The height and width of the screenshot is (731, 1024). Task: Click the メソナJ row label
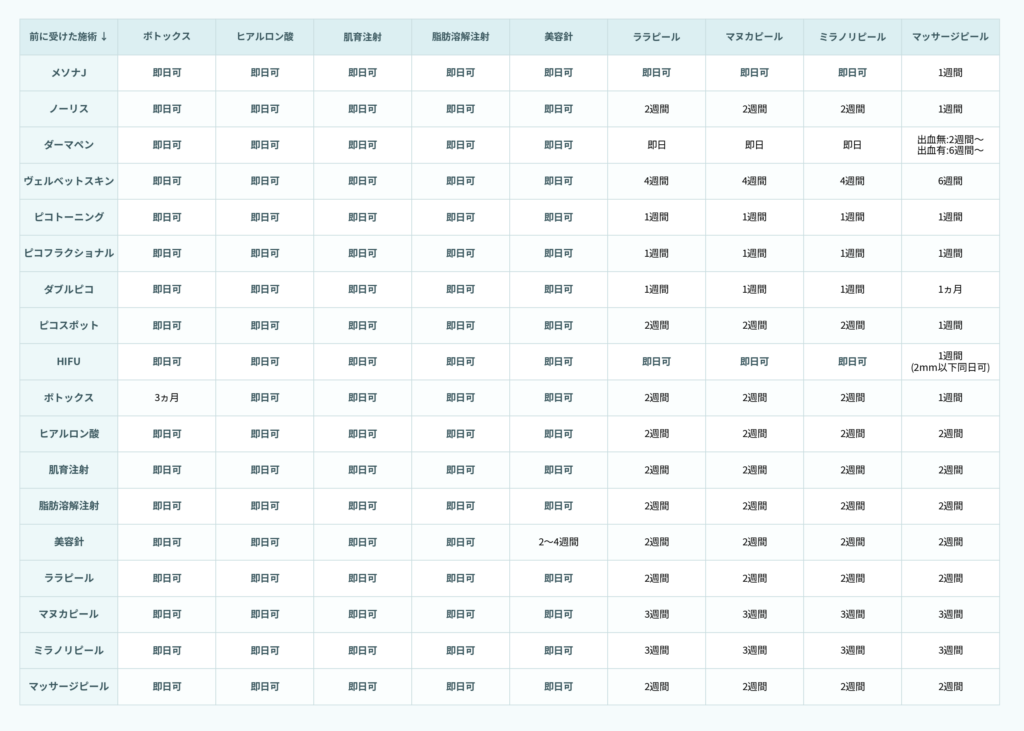pyautogui.click(x=69, y=73)
